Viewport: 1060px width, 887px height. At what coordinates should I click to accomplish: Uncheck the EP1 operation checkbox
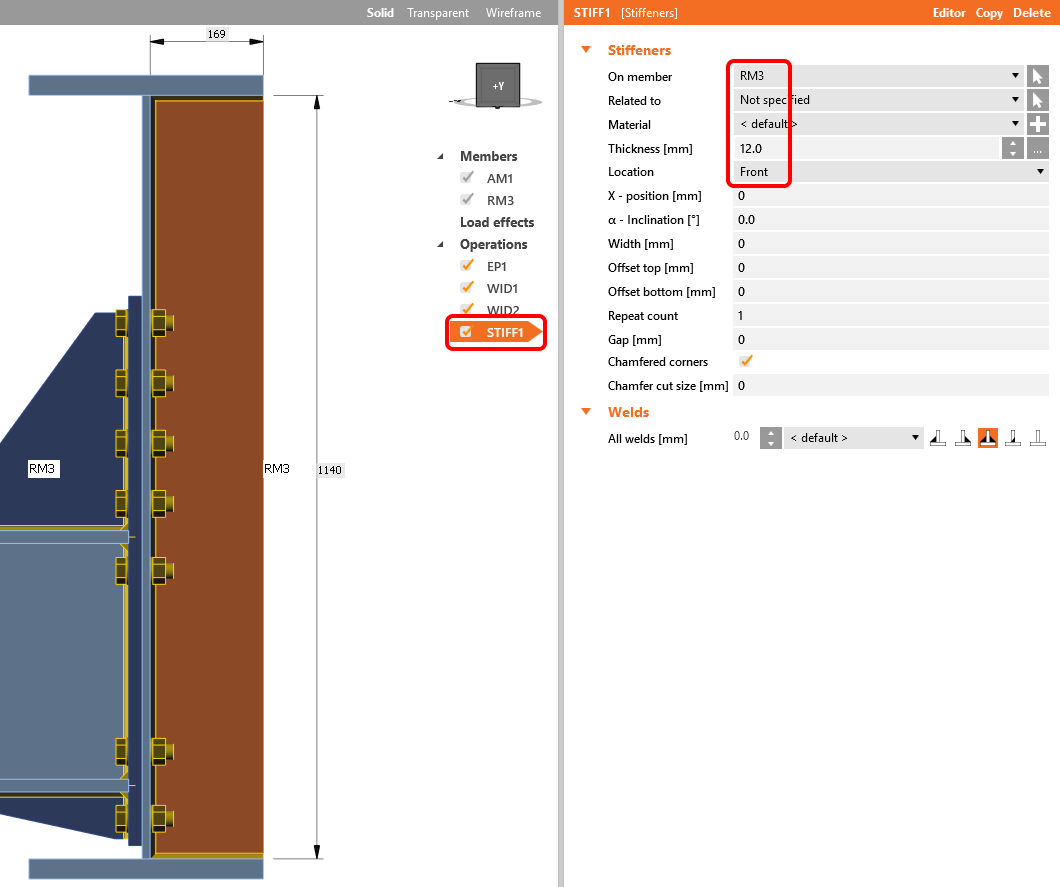click(466, 266)
